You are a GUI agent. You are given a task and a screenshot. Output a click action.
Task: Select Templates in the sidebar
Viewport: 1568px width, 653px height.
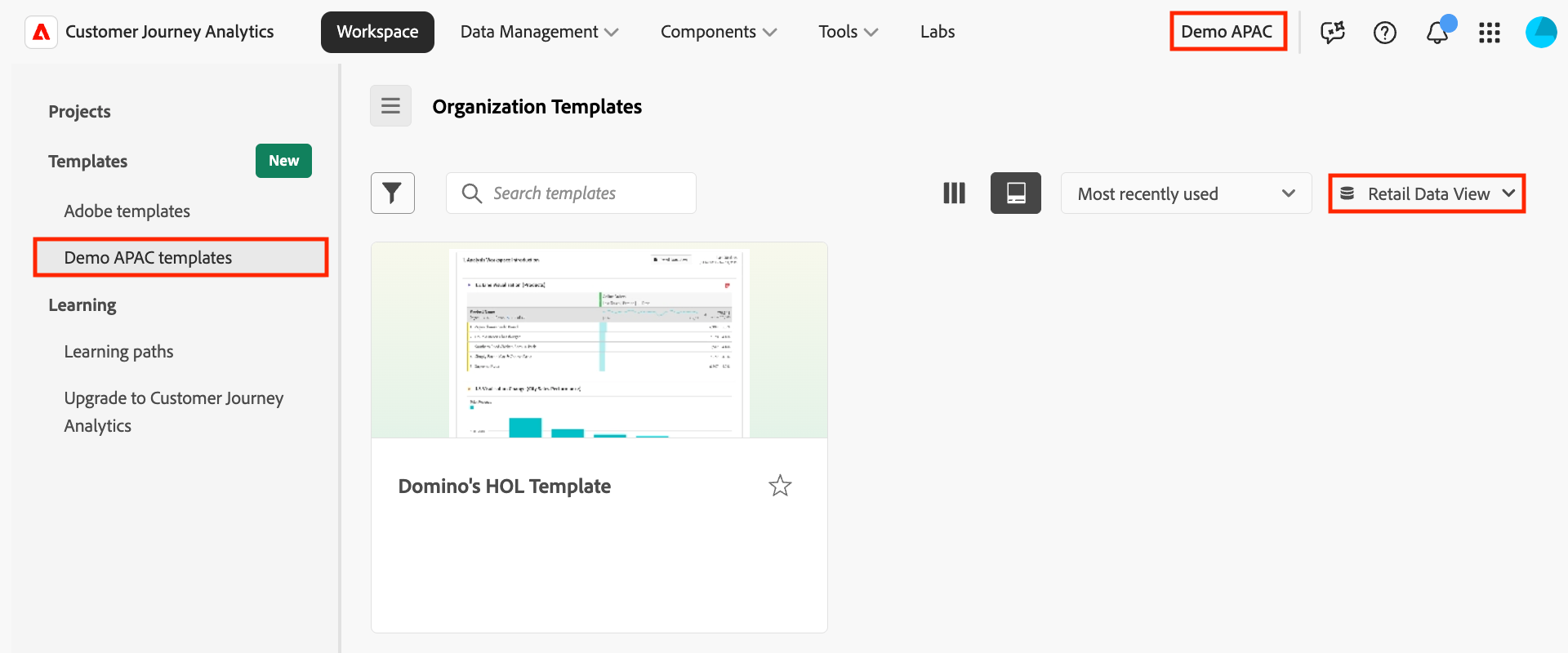[x=87, y=162]
